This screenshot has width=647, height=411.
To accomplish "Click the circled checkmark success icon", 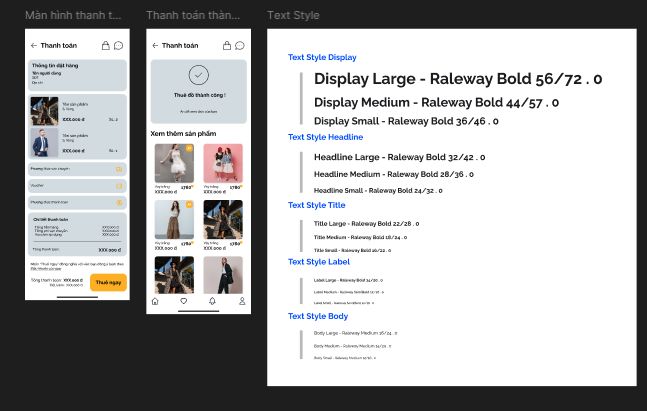I will tap(199, 75).
